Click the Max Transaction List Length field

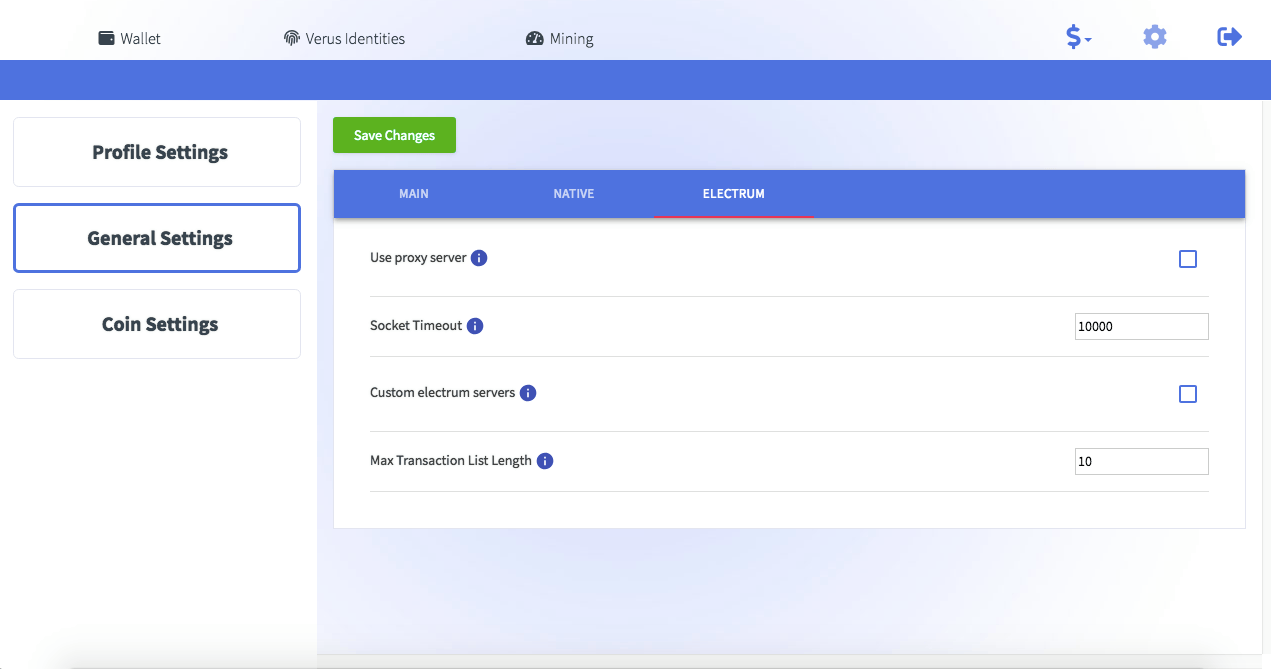click(x=1142, y=461)
